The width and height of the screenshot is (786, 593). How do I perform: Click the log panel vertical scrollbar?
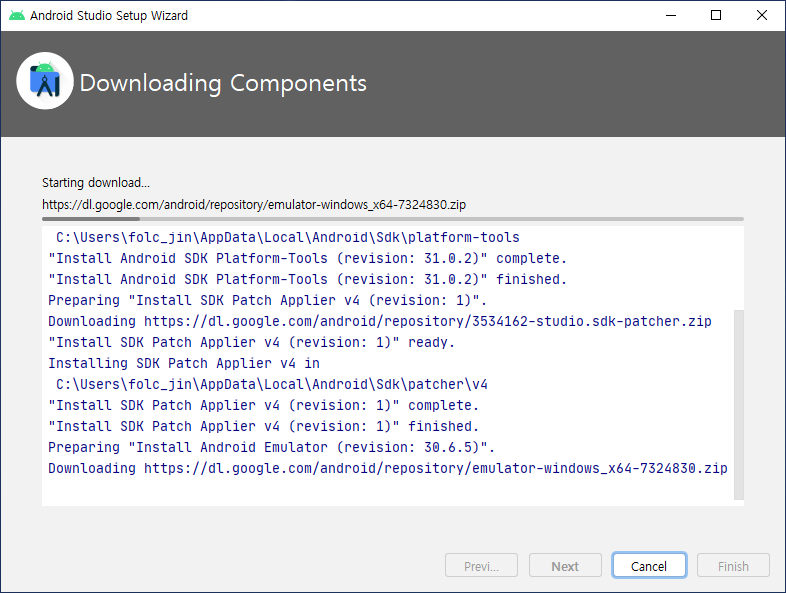pos(738,405)
